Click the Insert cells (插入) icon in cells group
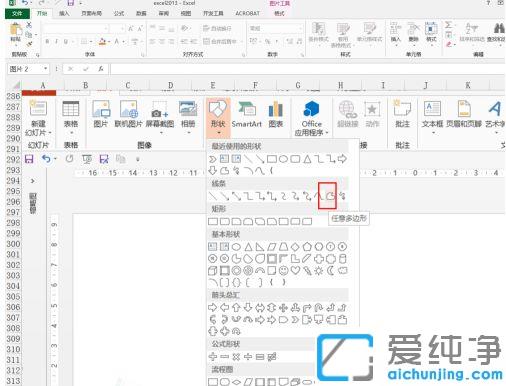 pyautogui.click(x=395, y=29)
